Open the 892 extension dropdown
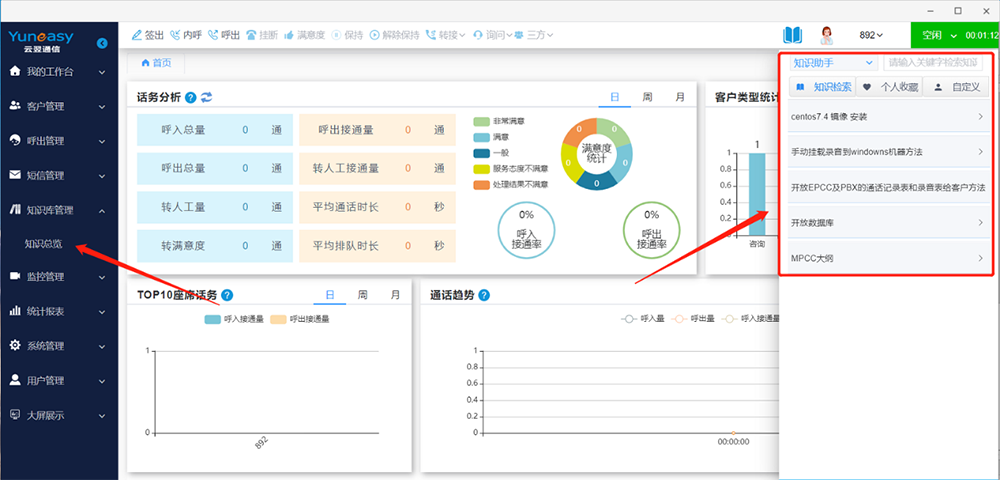The width and height of the screenshot is (1000, 480). coord(871,36)
